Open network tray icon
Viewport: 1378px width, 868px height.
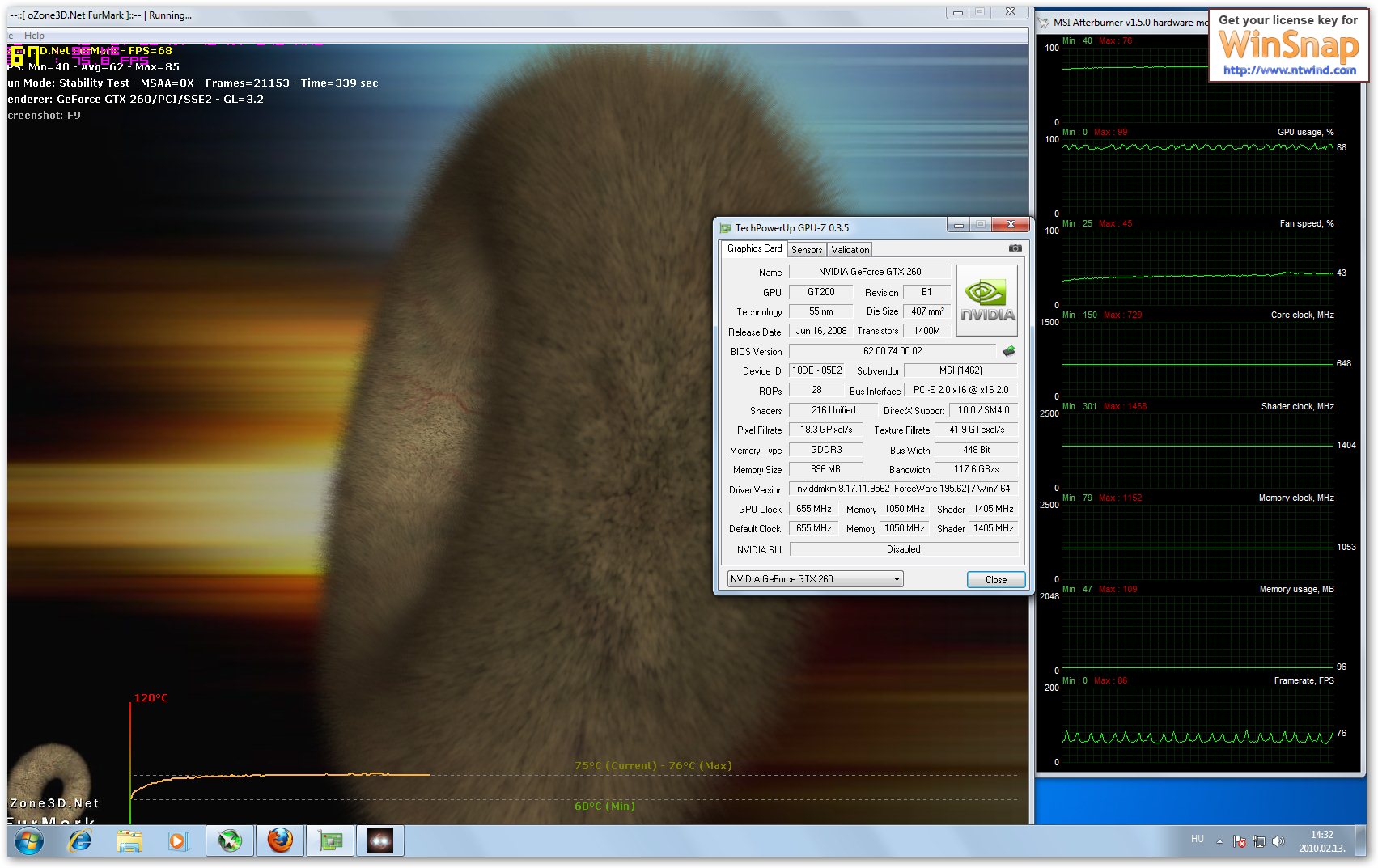(x=1258, y=841)
